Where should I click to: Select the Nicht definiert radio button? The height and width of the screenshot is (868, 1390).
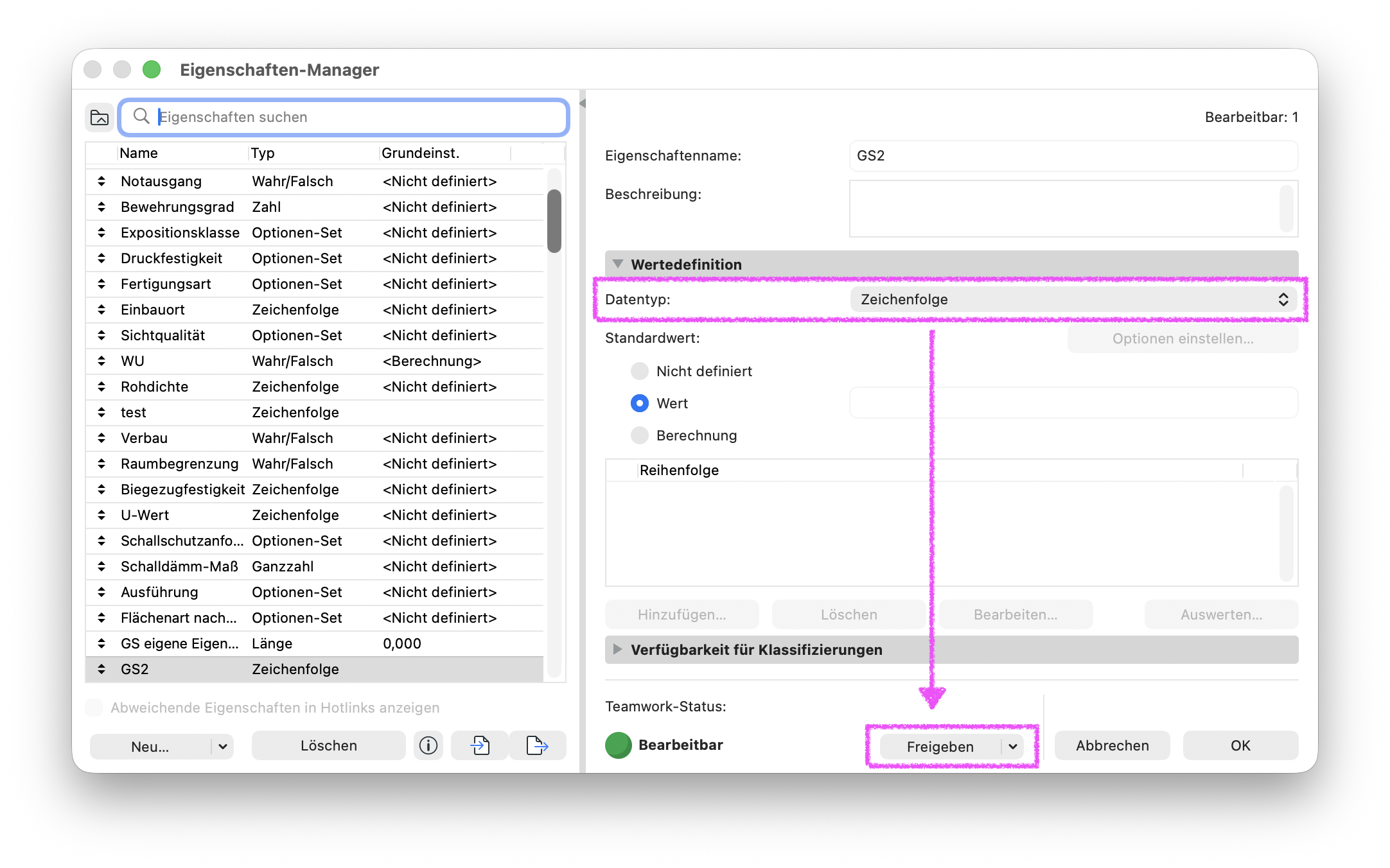[x=640, y=371]
